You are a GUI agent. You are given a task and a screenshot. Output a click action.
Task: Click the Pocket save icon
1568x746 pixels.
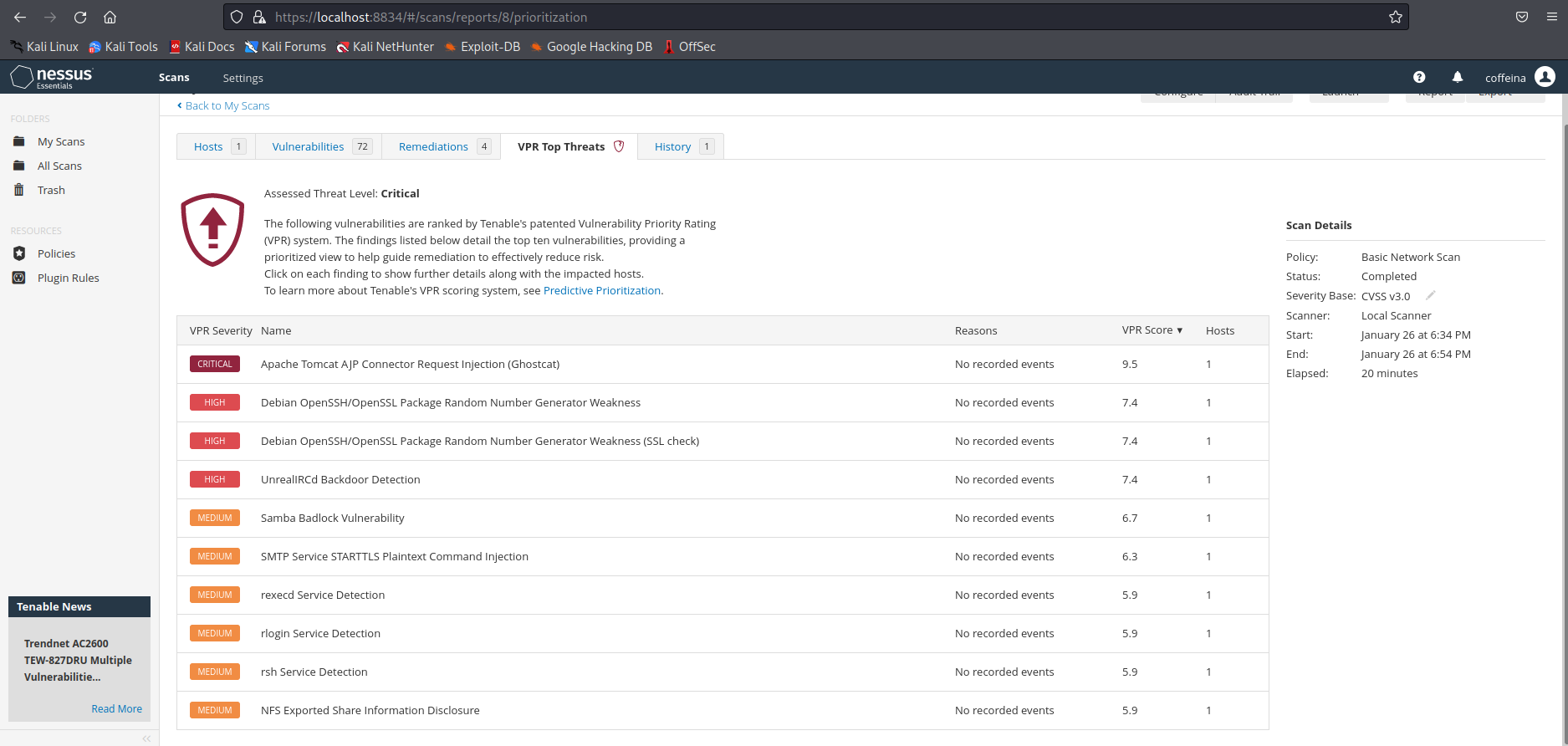pyautogui.click(x=1522, y=17)
